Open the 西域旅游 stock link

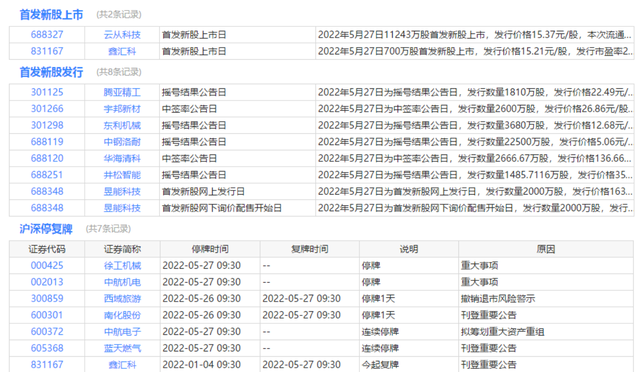coord(122,299)
